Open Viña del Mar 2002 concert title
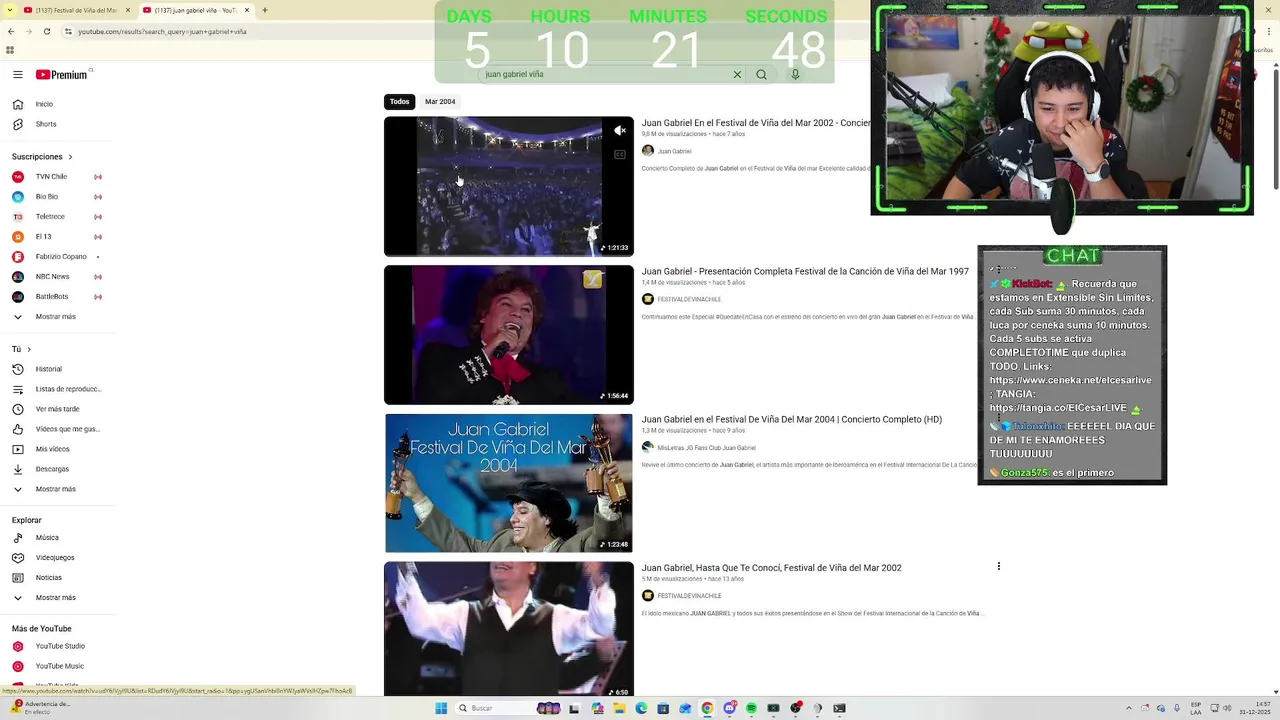Viewport: 1280px width, 720px height. coord(756,123)
